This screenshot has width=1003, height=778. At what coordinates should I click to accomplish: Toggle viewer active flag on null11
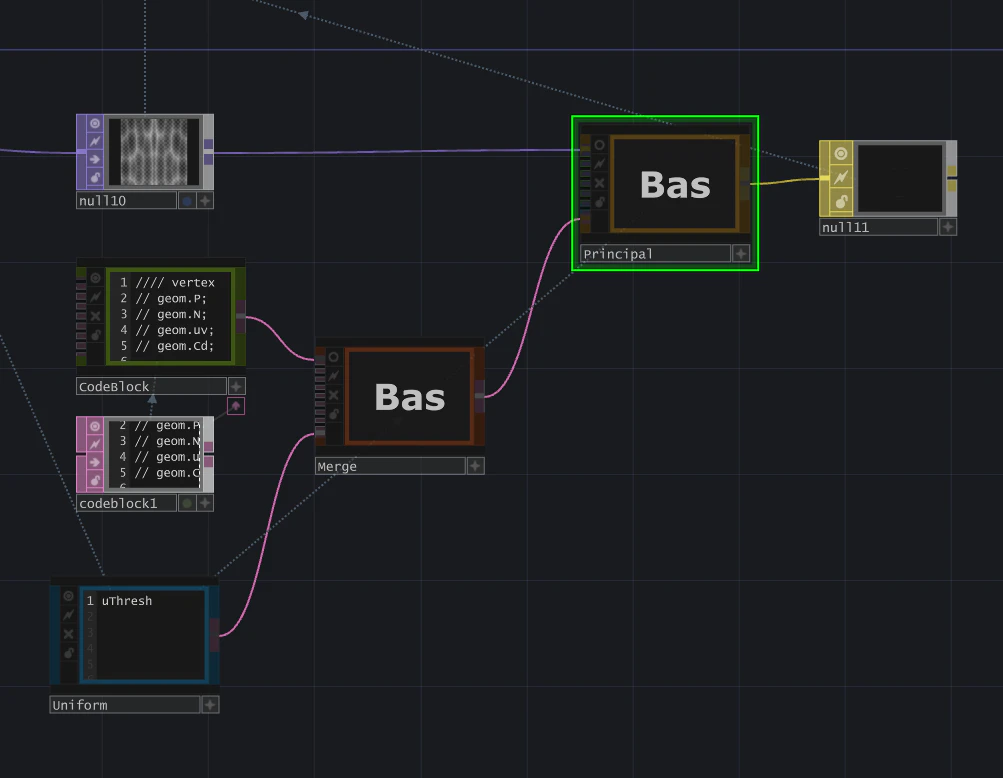841,154
